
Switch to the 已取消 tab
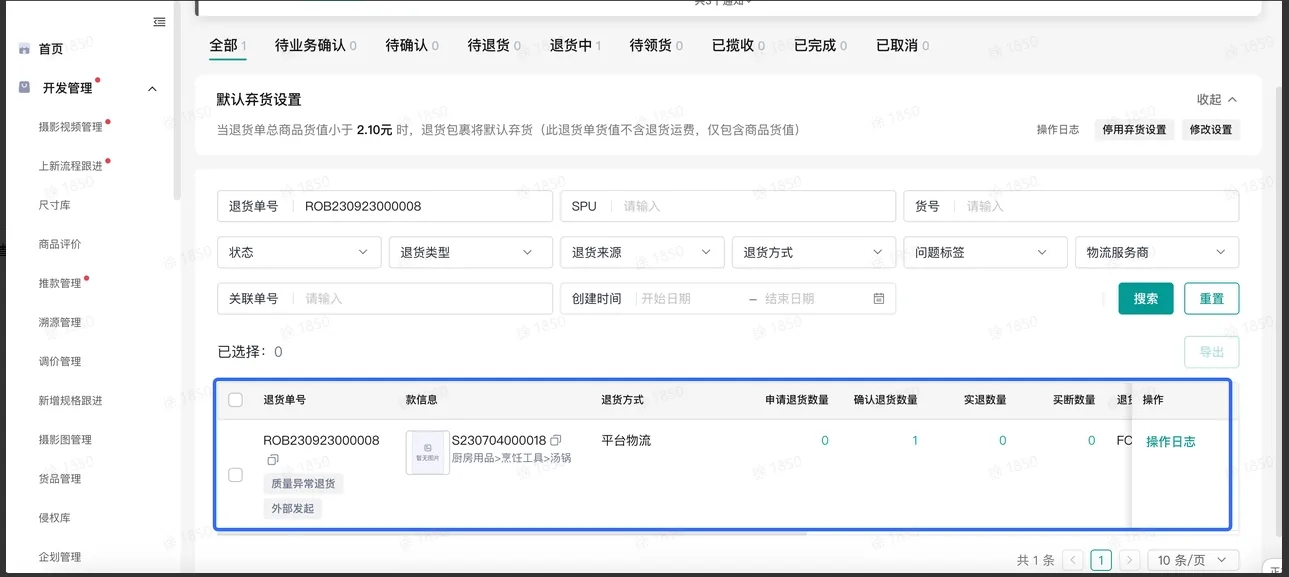coord(903,45)
